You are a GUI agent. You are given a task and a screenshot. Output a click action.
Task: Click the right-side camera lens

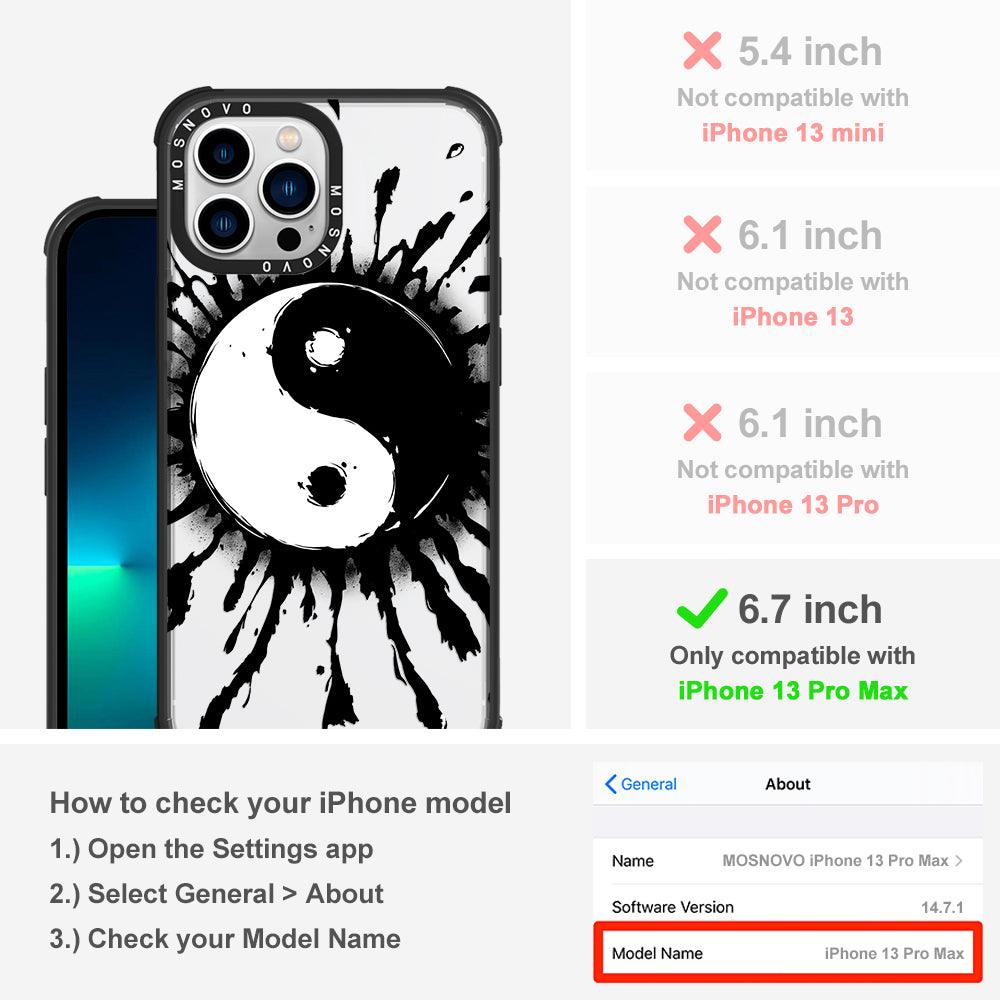tap(290, 188)
